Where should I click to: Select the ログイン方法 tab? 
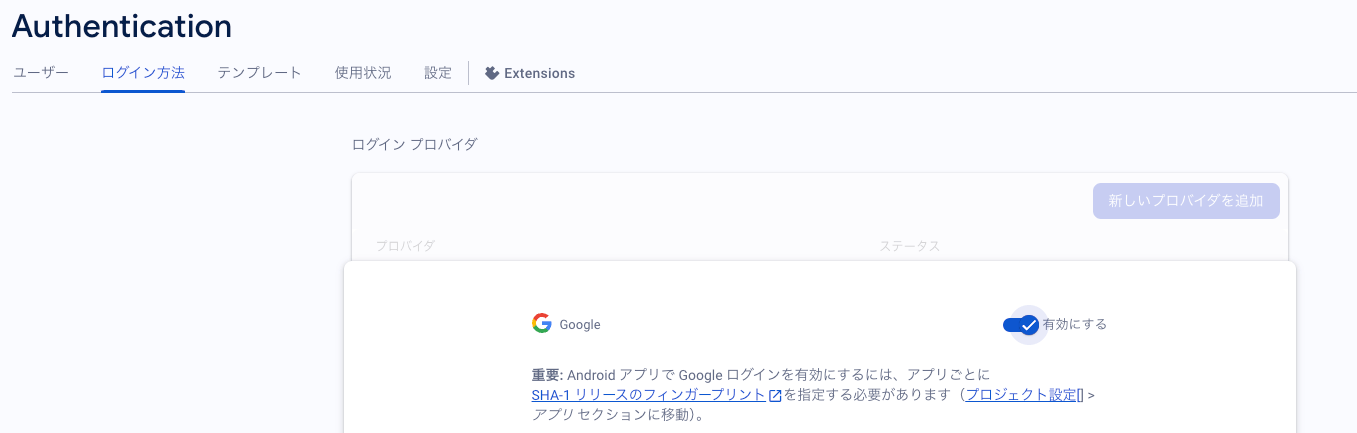[143, 73]
